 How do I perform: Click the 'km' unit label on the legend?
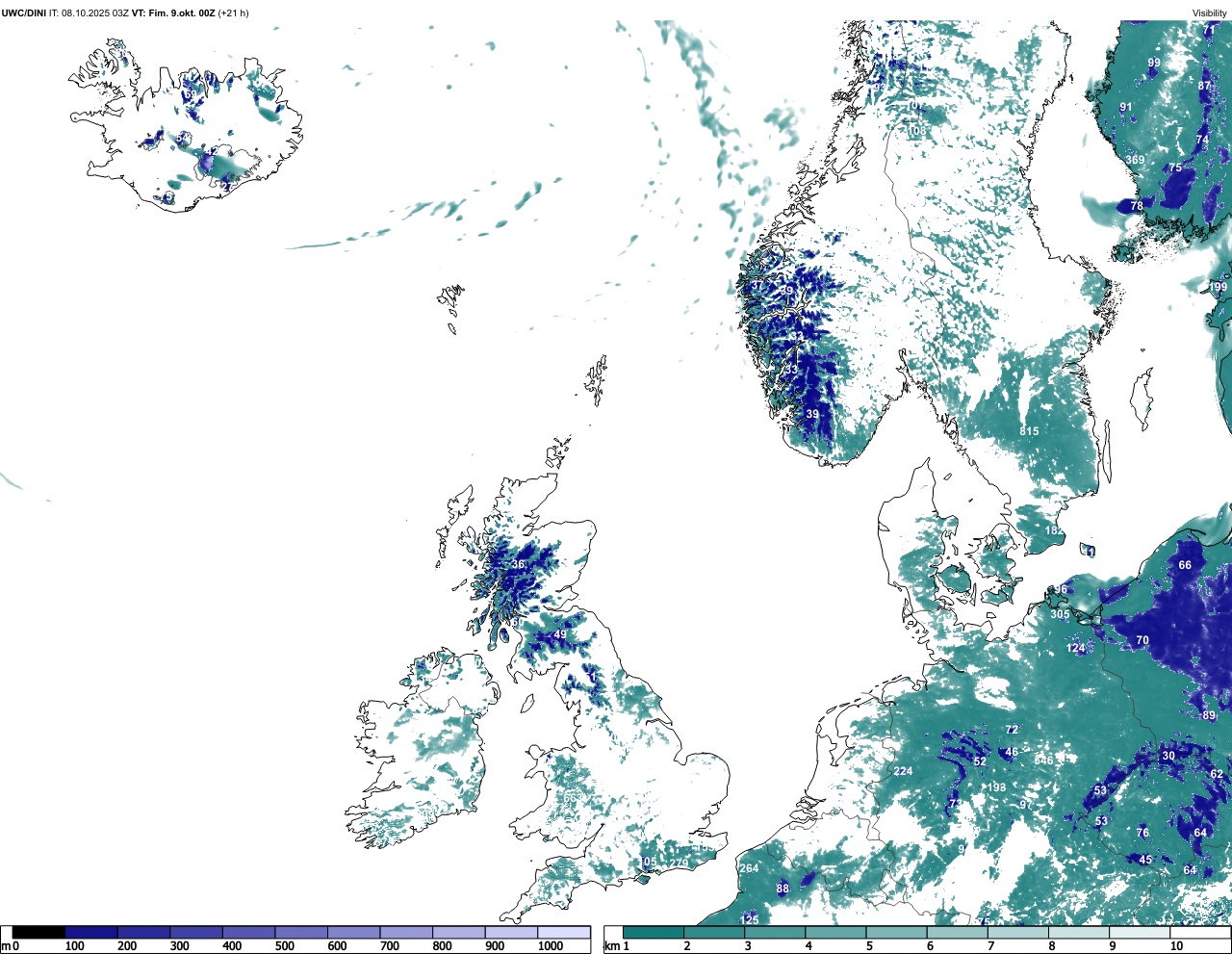[x=610, y=946]
